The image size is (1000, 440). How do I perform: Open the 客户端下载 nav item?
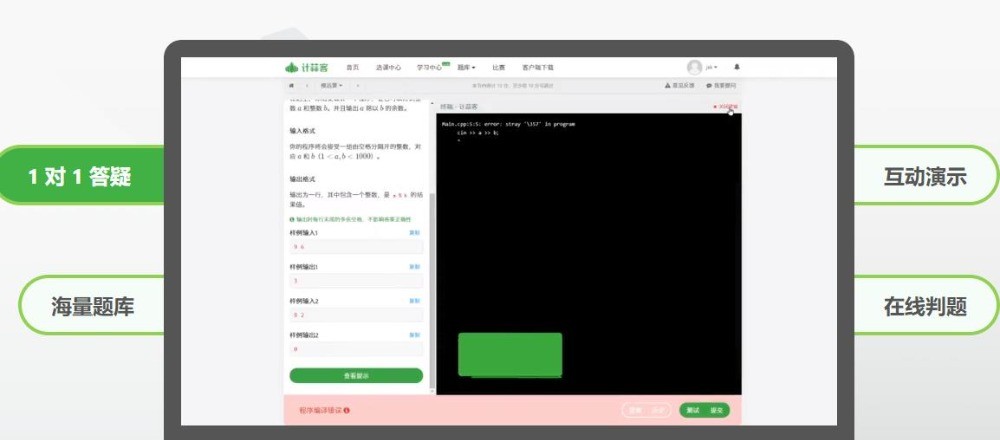coord(538,68)
